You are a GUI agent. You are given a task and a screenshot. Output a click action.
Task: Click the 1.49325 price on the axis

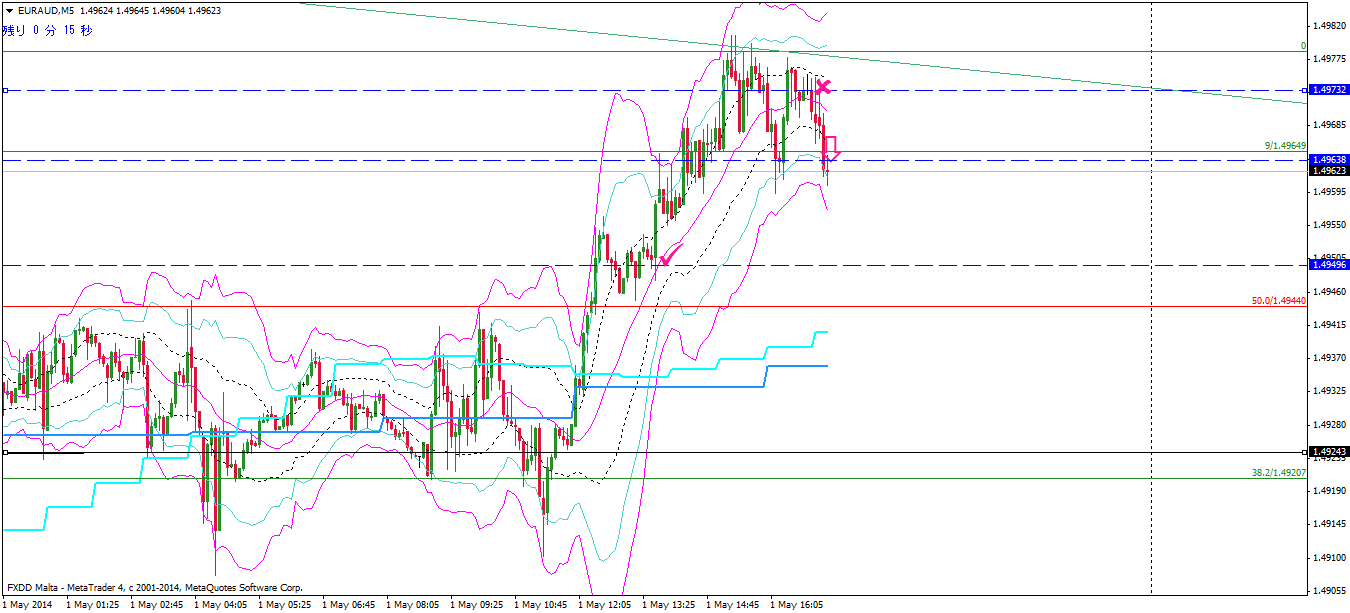(1331, 391)
